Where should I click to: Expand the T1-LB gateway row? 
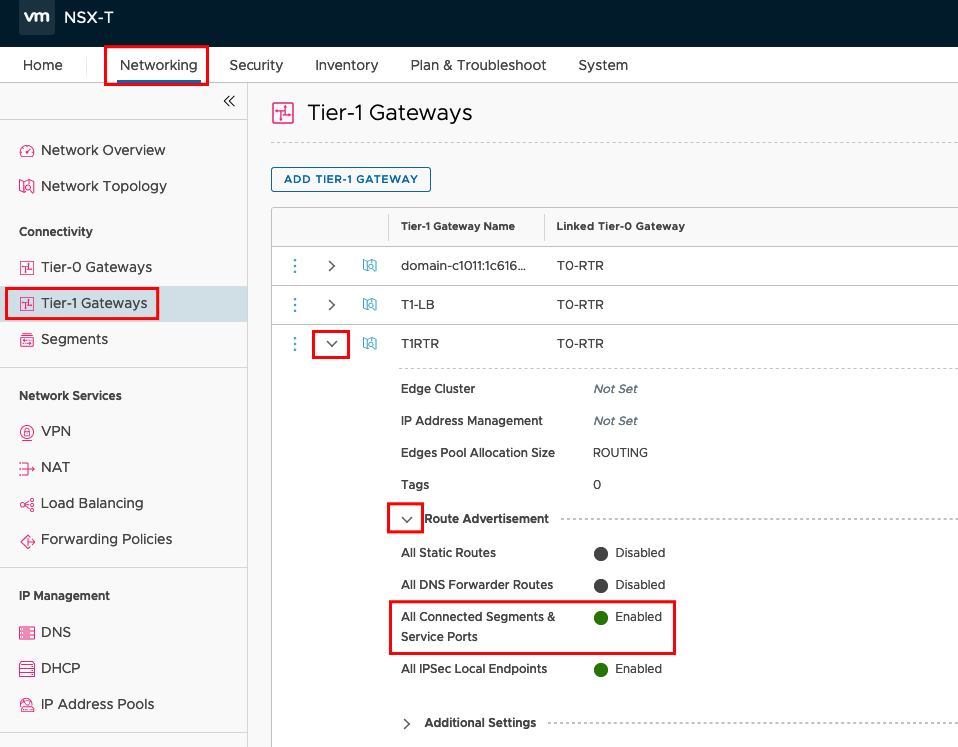(332, 305)
